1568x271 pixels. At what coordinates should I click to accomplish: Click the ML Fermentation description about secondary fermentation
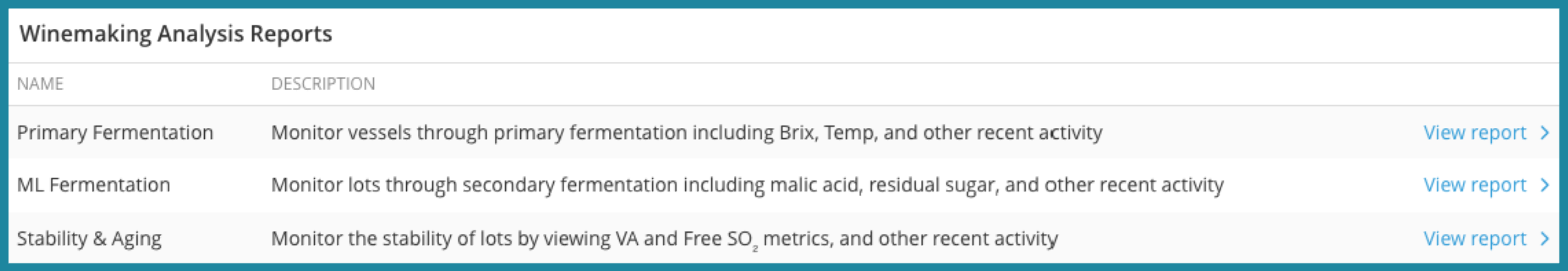point(748,185)
